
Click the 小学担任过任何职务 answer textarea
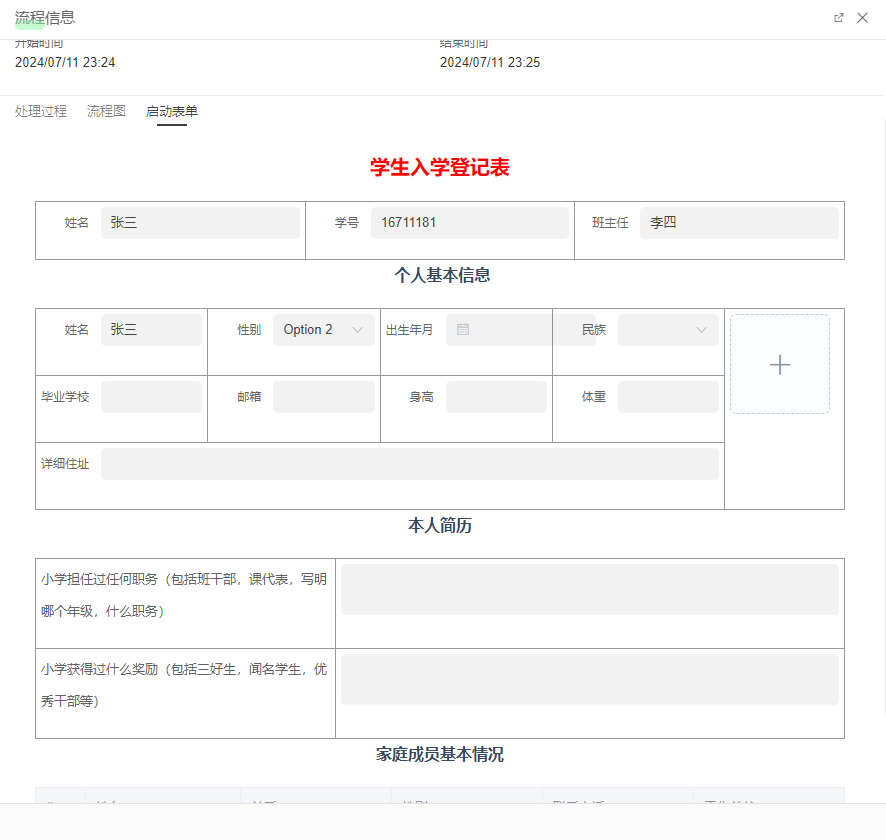point(589,589)
